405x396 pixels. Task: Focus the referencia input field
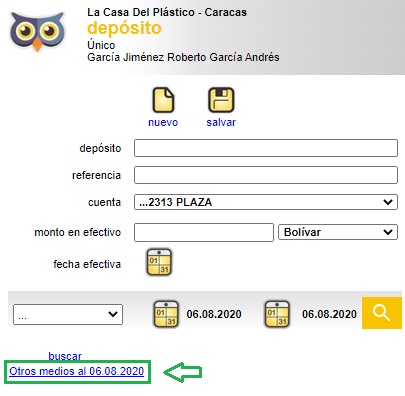pos(266,175)
